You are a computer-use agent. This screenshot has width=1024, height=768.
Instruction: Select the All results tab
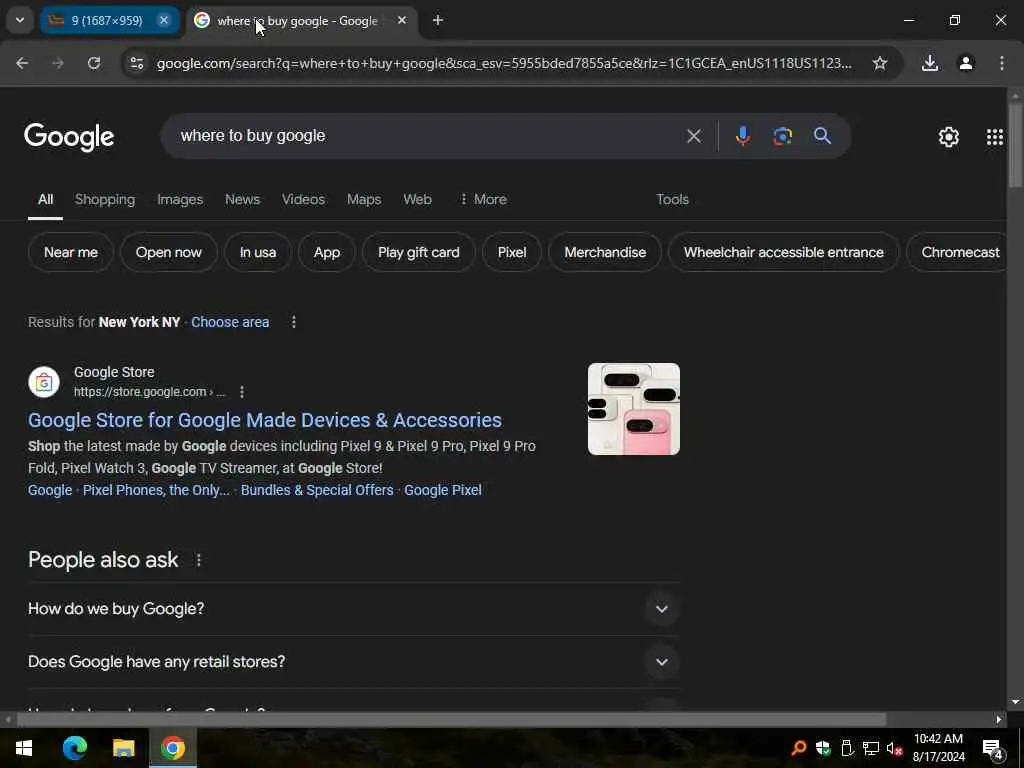(45, 199)
